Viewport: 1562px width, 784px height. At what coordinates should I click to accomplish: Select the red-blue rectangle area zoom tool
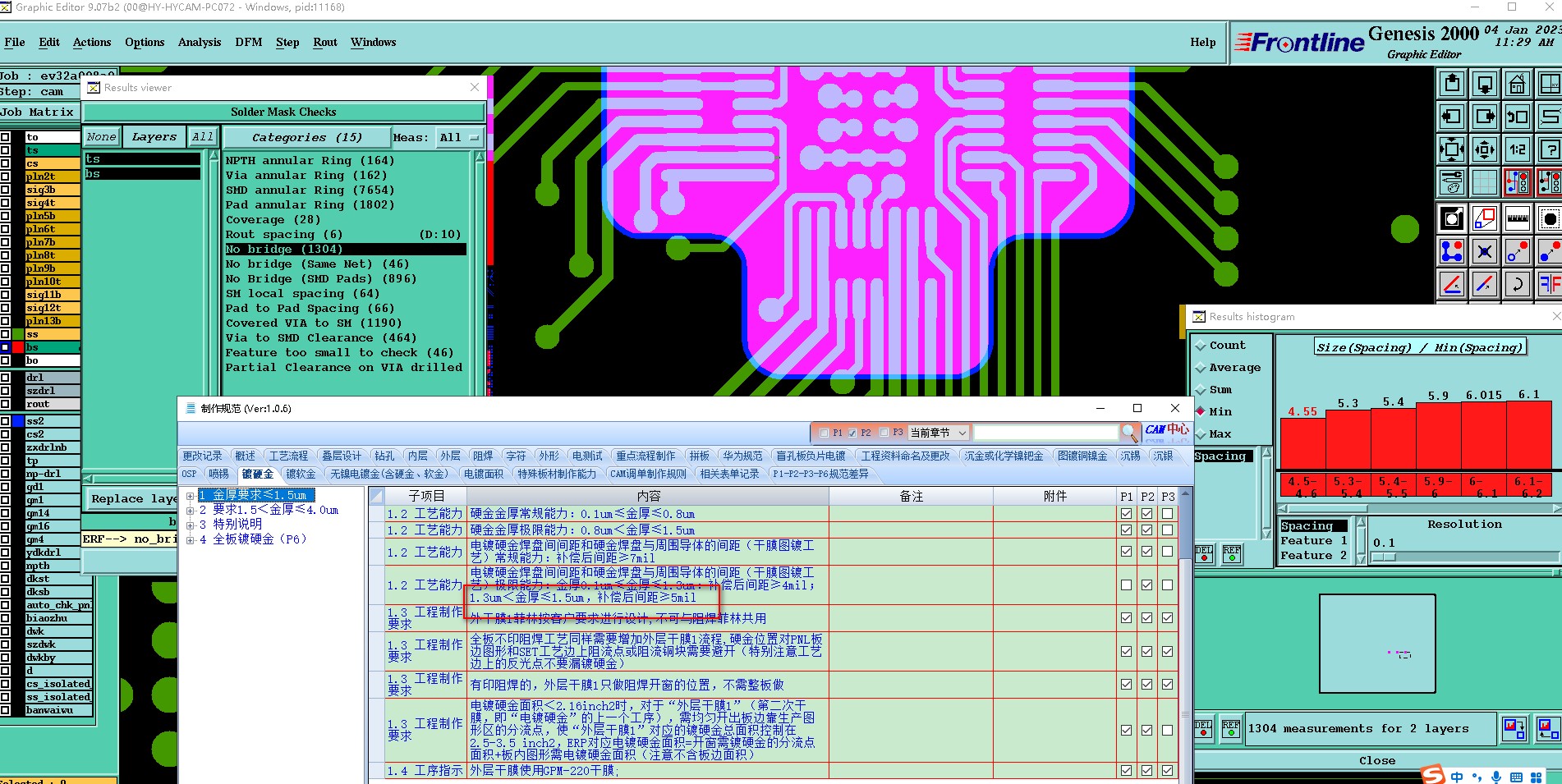coord(1485,218)
